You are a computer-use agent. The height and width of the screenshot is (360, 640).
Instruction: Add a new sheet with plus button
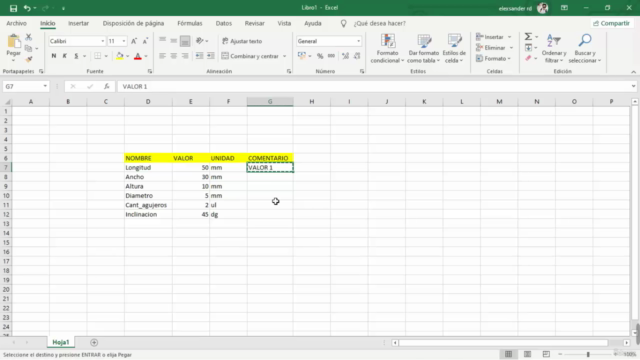[x=94, y=342]
